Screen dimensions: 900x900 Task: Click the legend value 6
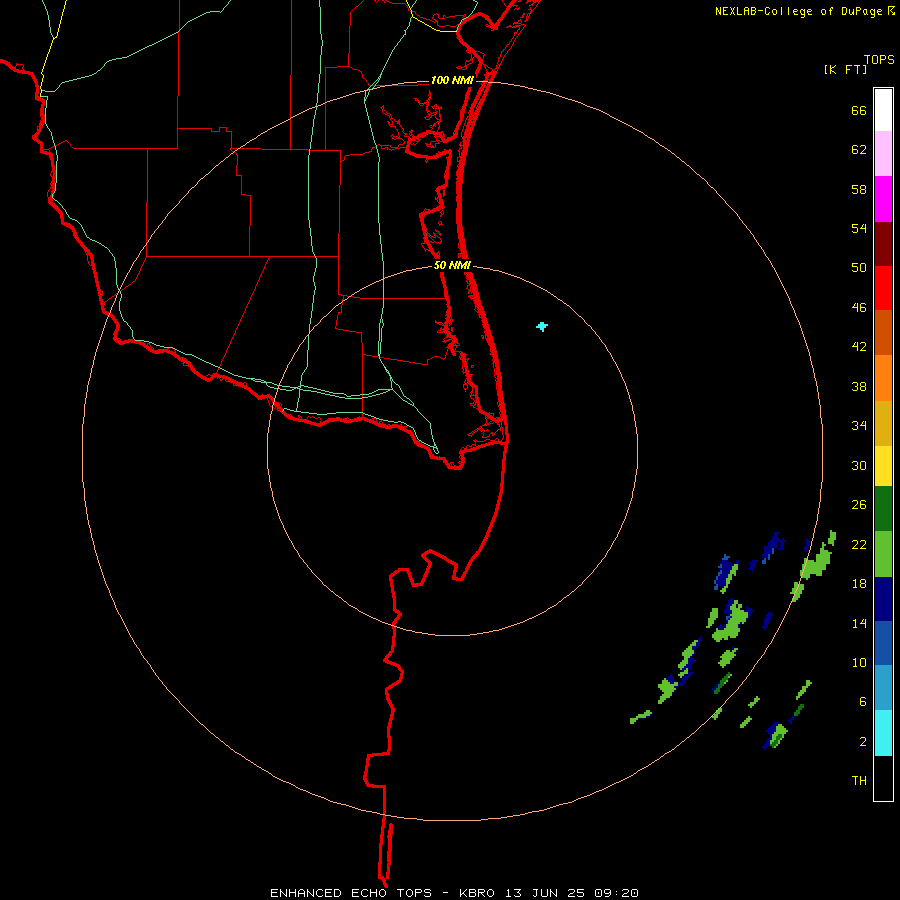point(863,702)
